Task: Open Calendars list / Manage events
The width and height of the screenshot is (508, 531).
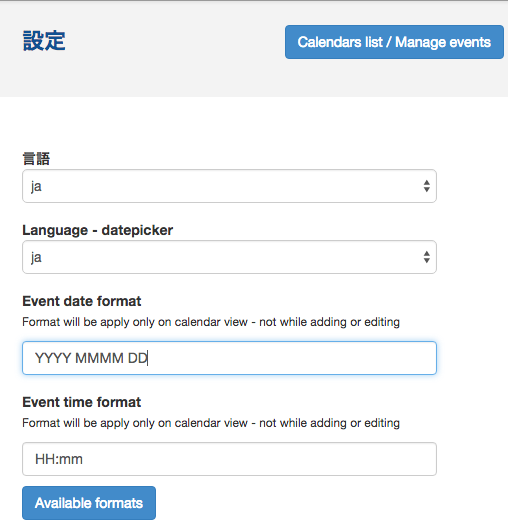Action: point(394,42)
